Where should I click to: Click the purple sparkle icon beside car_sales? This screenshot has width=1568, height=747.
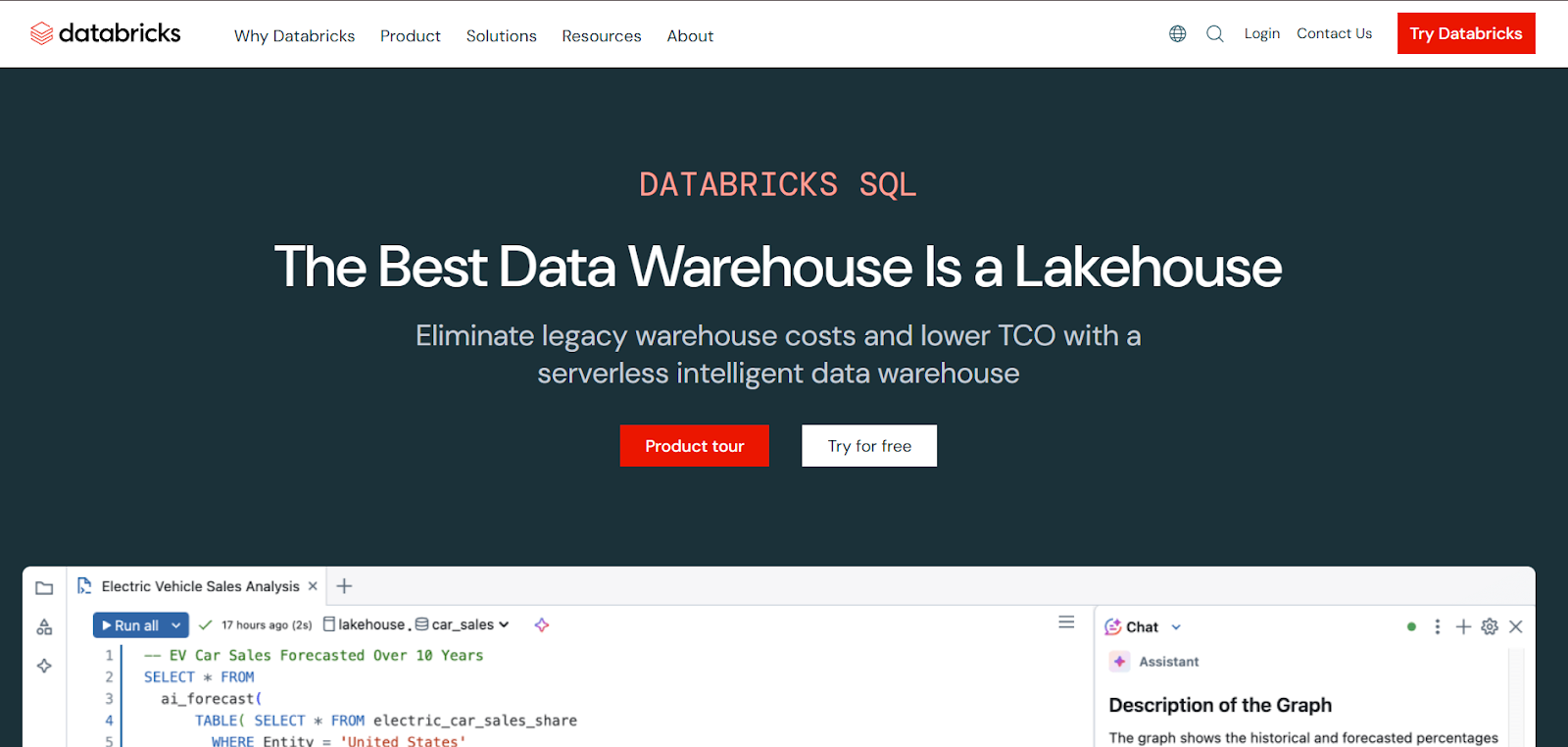(x=542, y=624)
